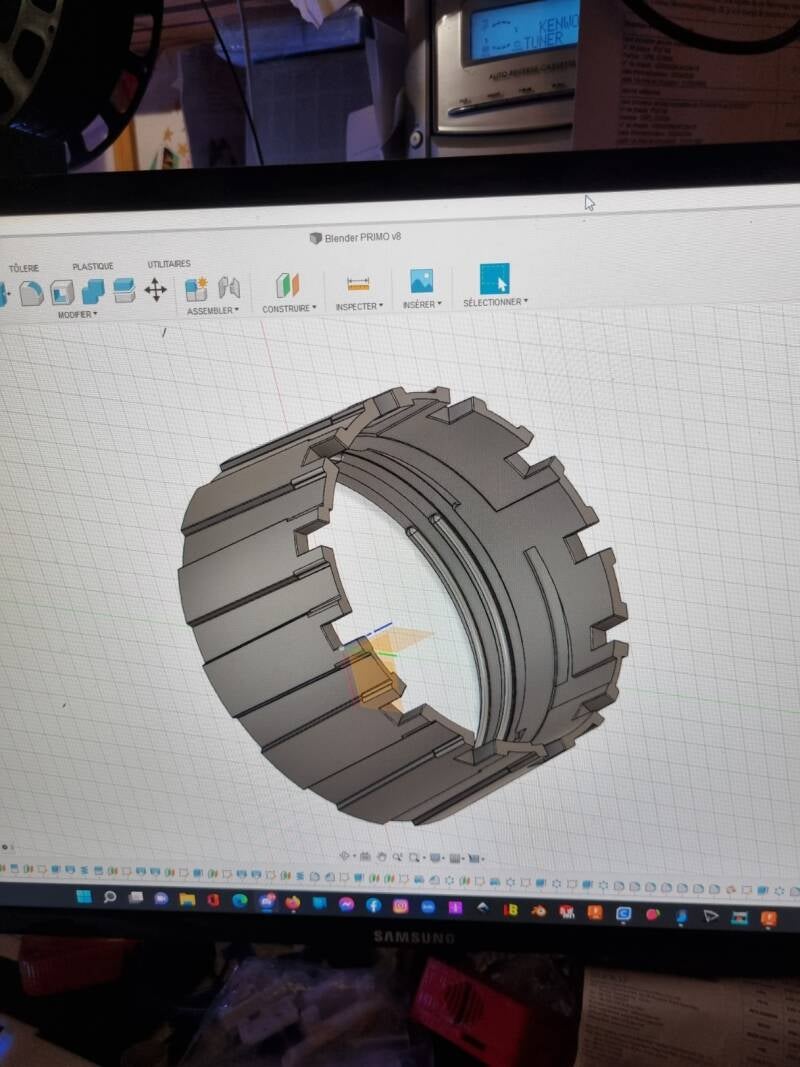Open the CONSTRUIRE dropdown menu
Image resolution: width=800 pixels, height=1067 pixels.
point(289,308)
